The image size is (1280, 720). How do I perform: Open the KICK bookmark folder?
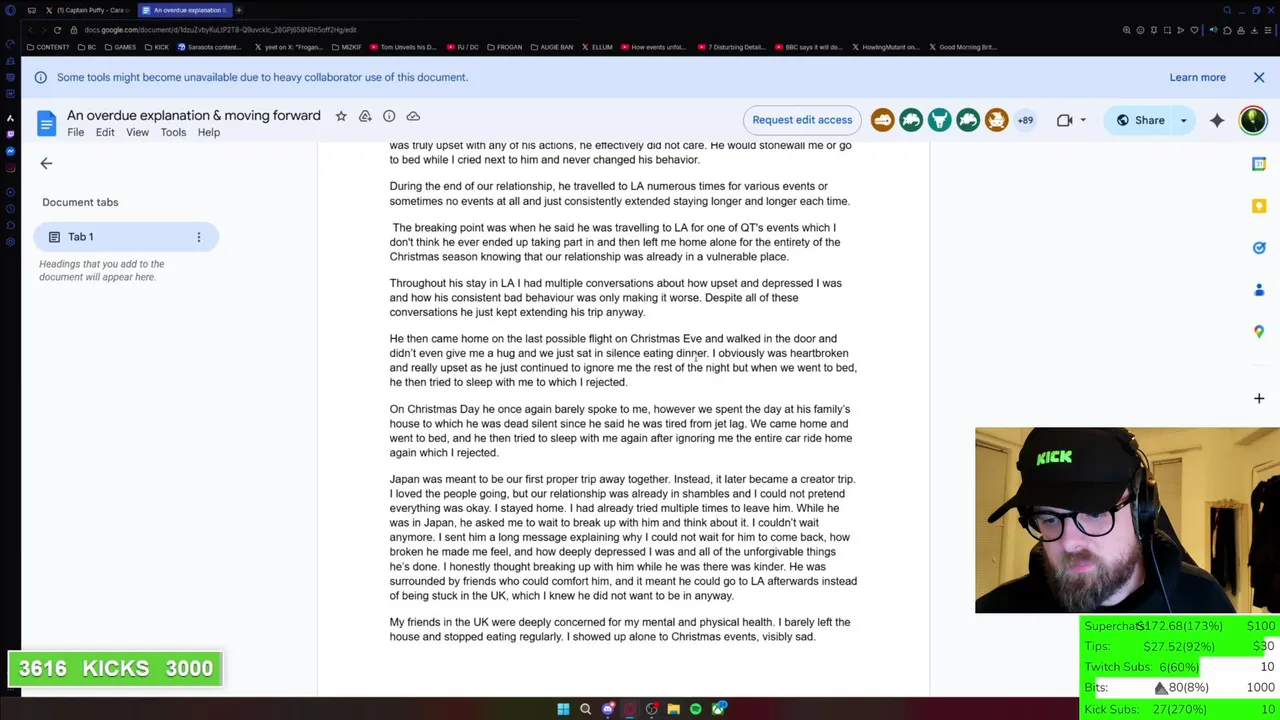[156, 47]
